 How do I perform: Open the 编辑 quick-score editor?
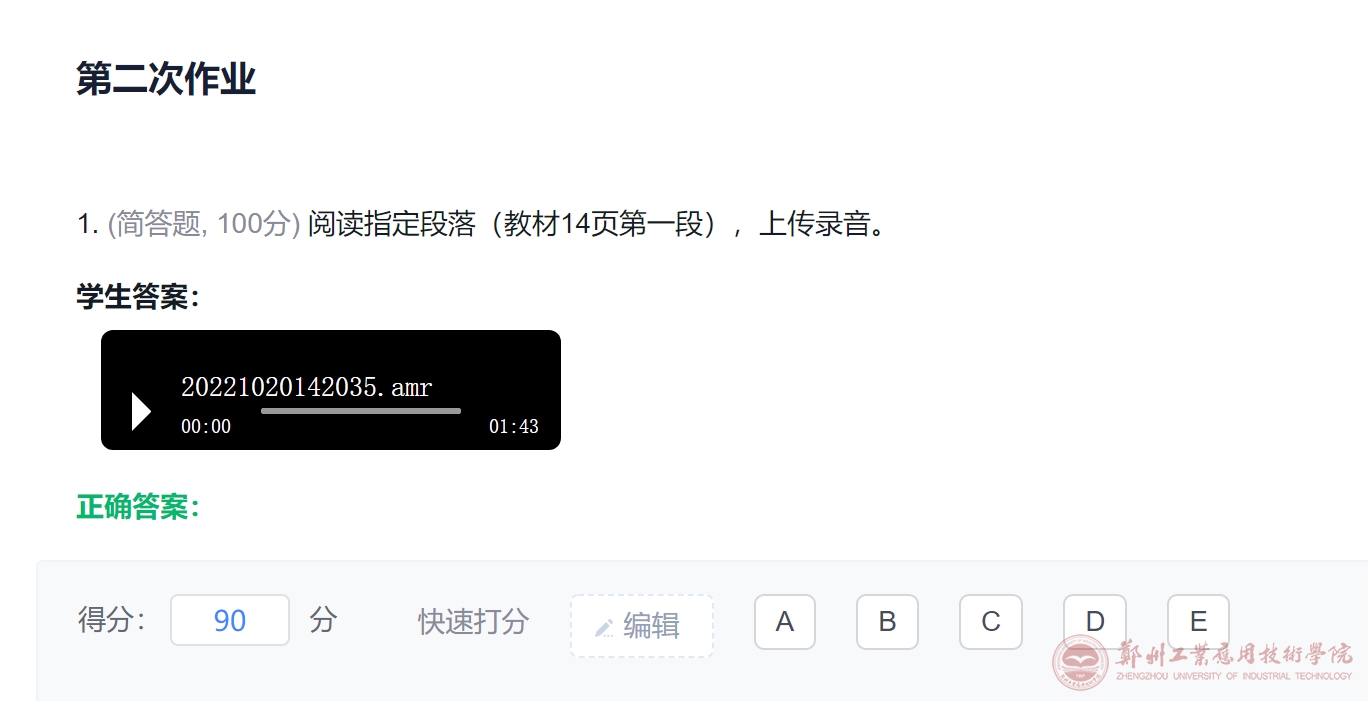click(x=642, y=626)
